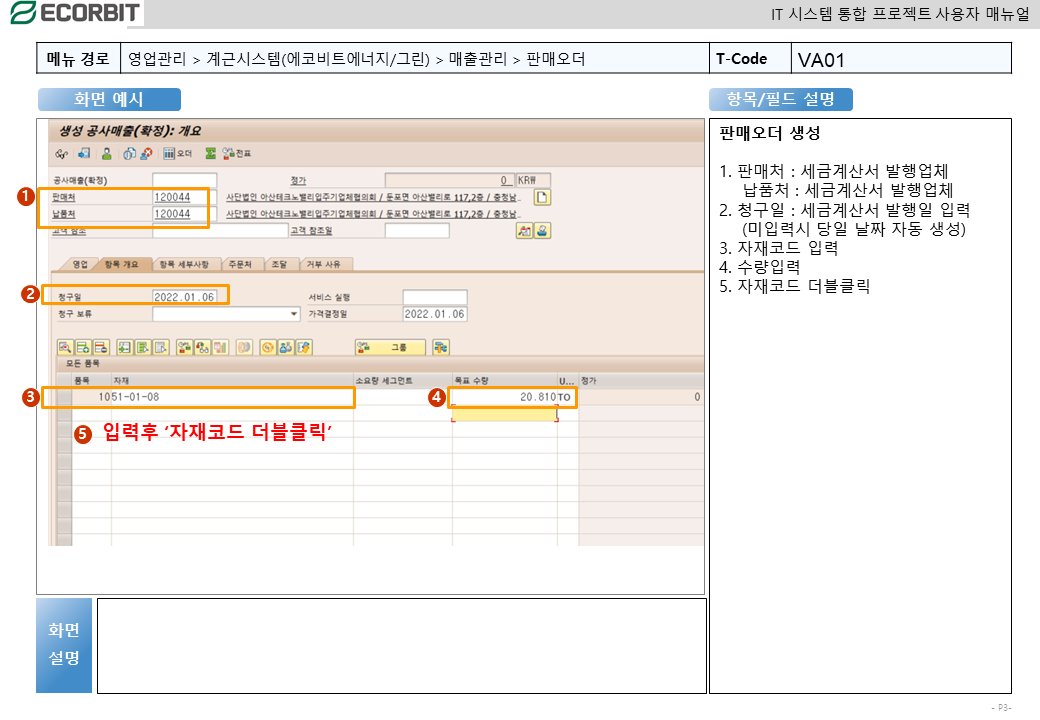Image resolution: width=1040 pixels, height=720 pixels.
Task: Click the 서비스 실행 input field
Action: [435, 297]
